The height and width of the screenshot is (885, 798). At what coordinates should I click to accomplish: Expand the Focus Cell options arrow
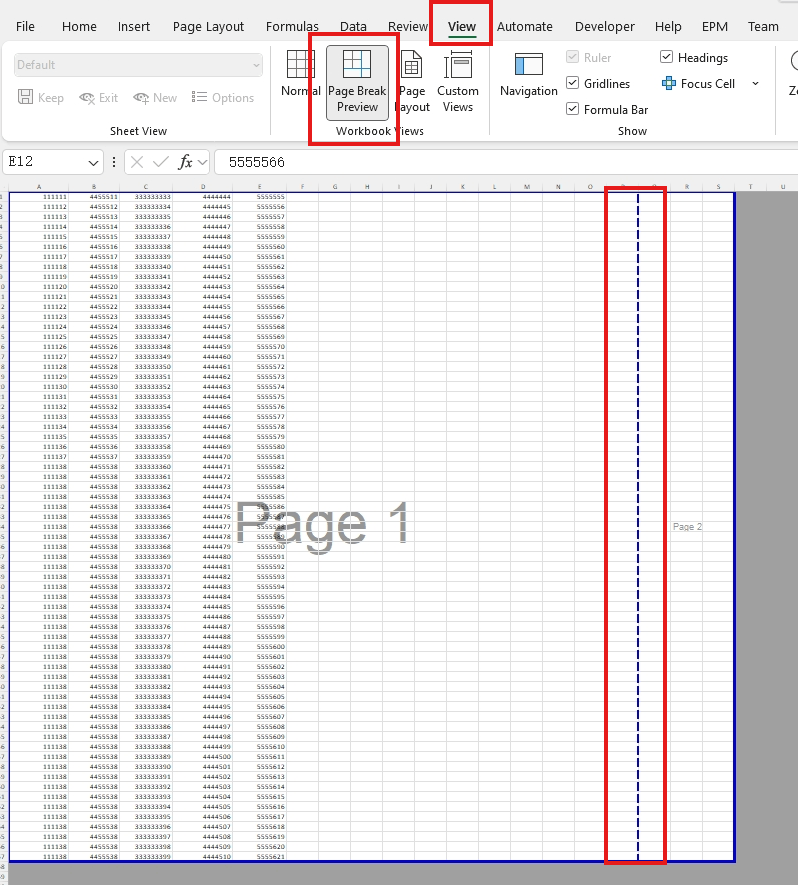[x=755, y=84]
